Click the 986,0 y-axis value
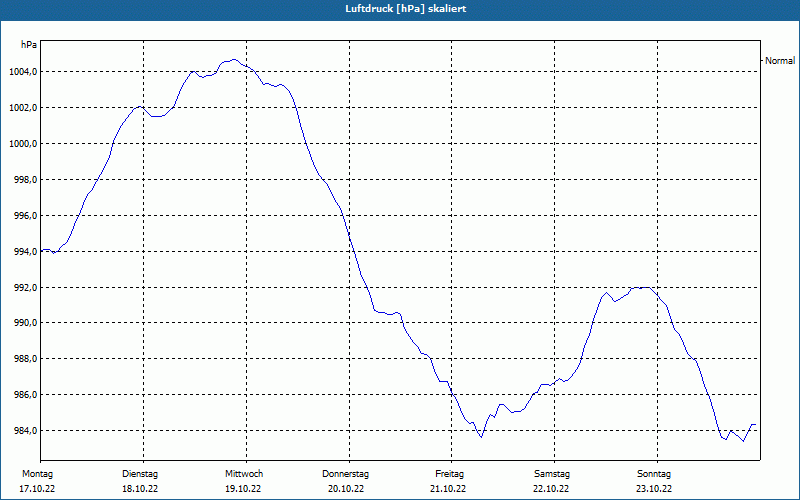This screenshot has height=500, width=800. [25, 395]
